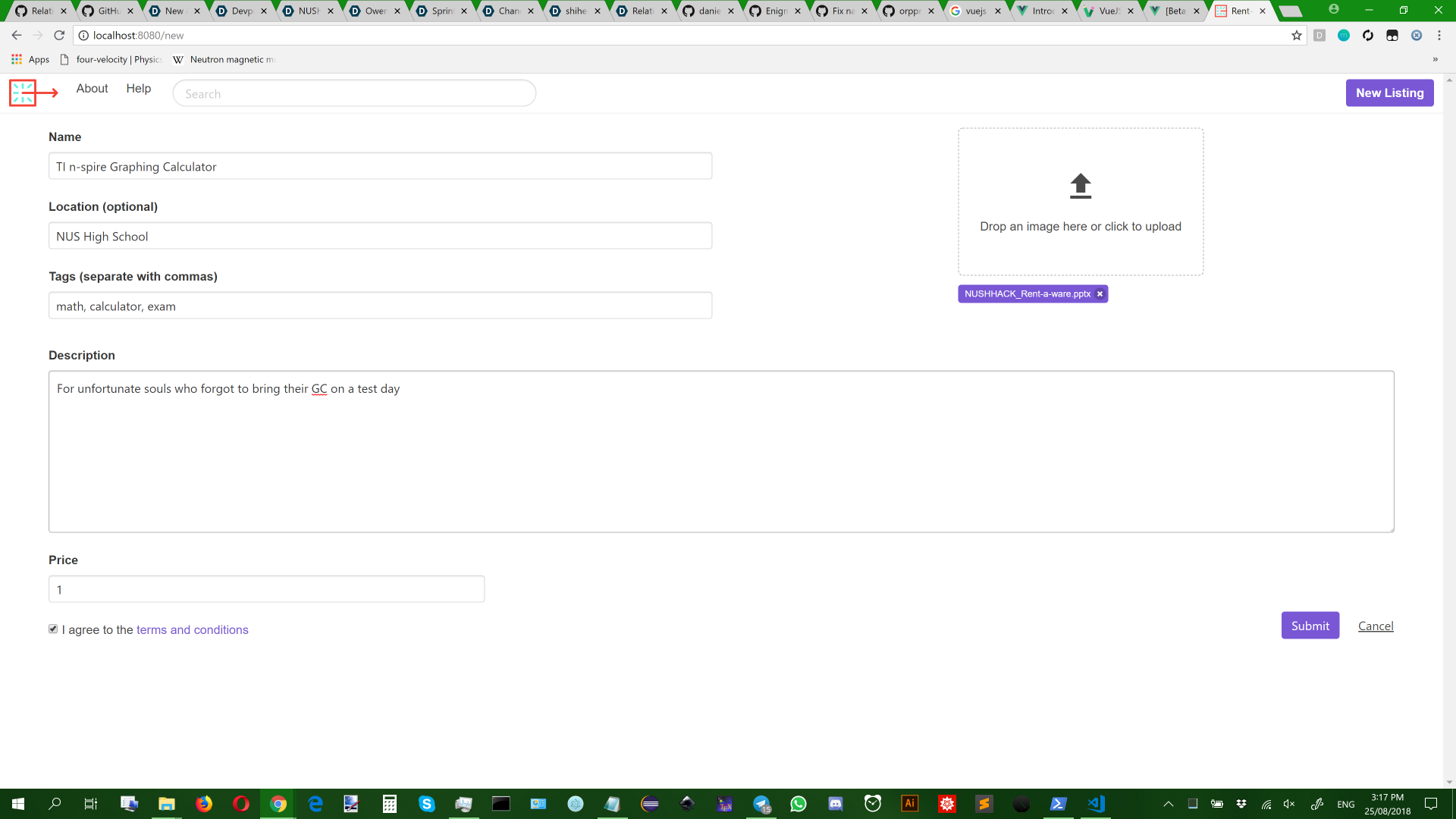Click the upload arrow icon
The width and height of the screenshot is (1456, 819).
pyautogui.click(x=1080, y=186)
